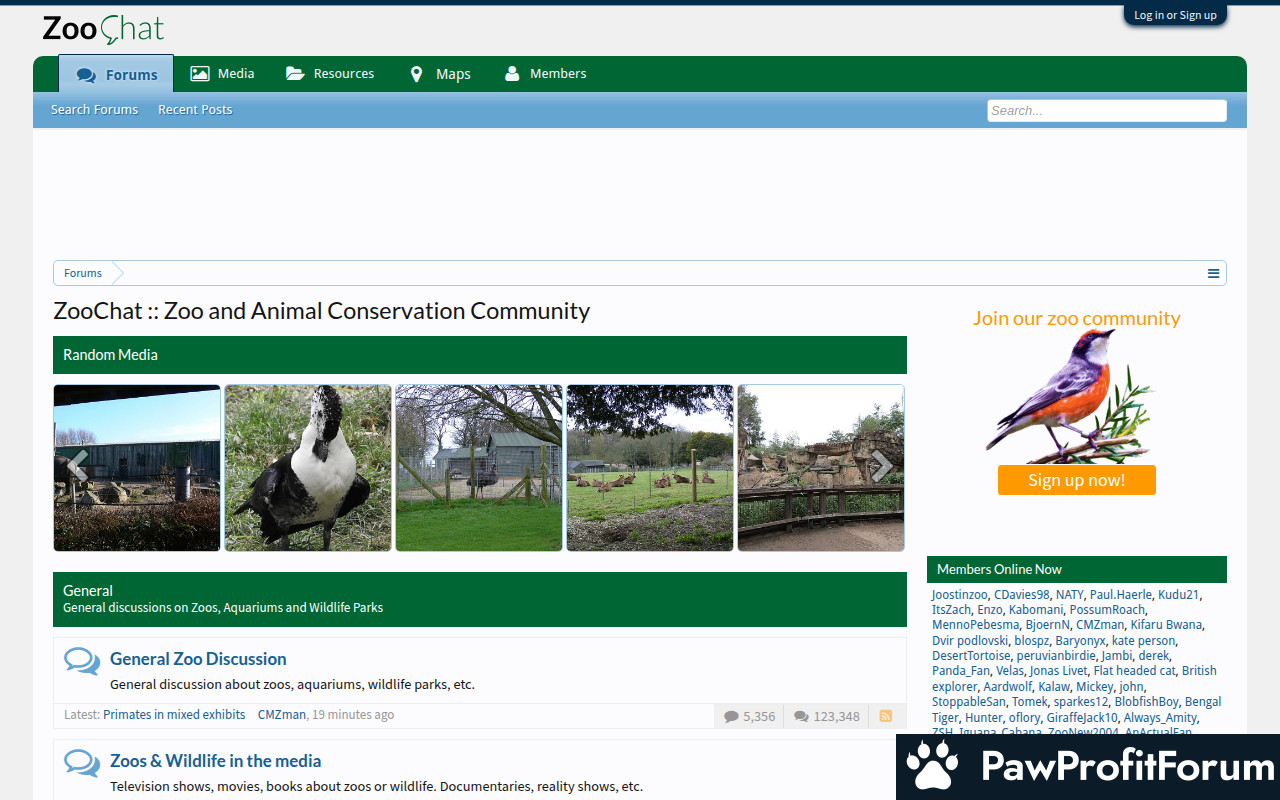View member Paul.Haerle's profile

[x=1121, y=594]
